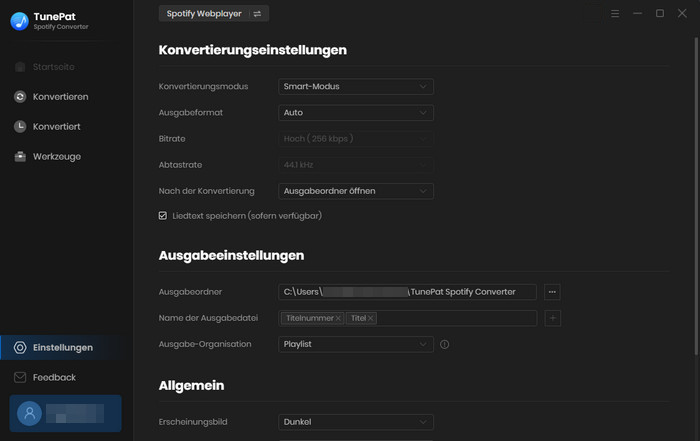Open the Abtastrate 44.1 kHz dropdown

click(x=356, y=165)
